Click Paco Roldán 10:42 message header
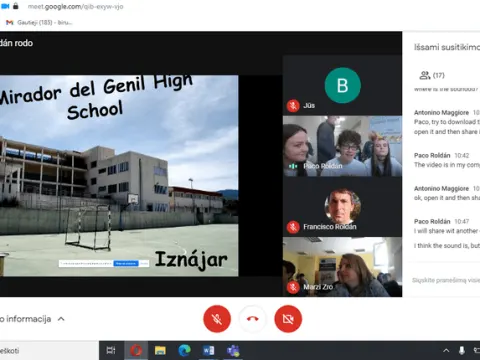Image resolution: width=480 pixels, height=360 pixels. click(441, 155)
